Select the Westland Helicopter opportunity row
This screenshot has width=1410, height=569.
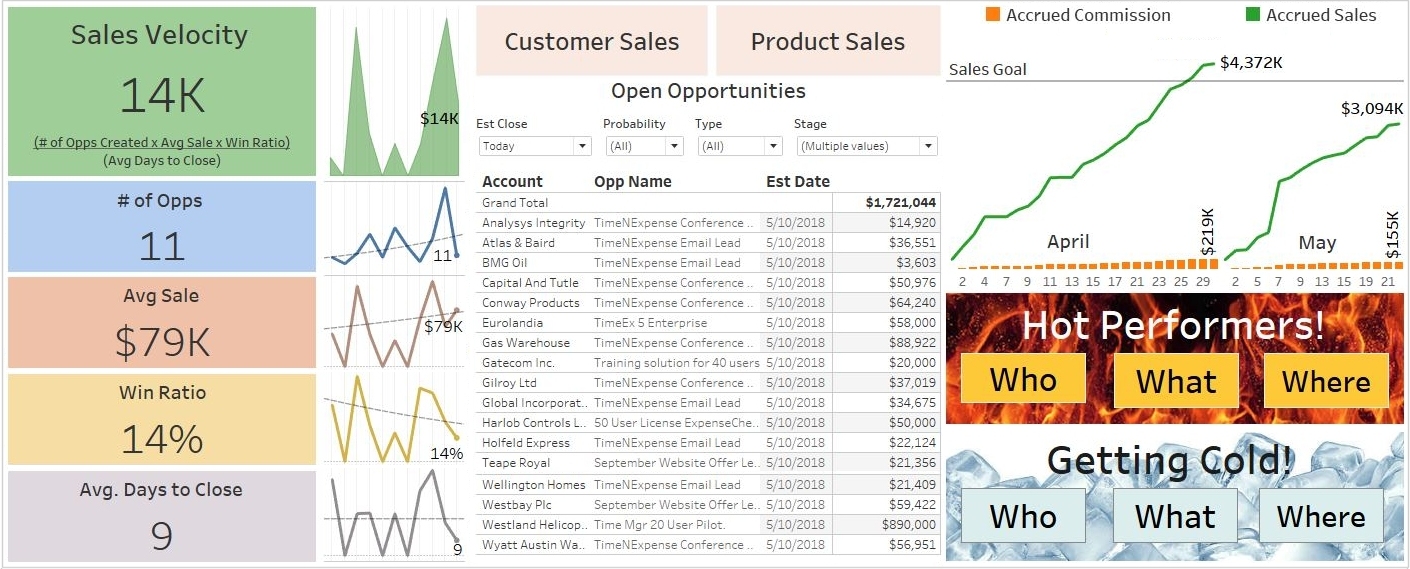[x=709, y=524]
